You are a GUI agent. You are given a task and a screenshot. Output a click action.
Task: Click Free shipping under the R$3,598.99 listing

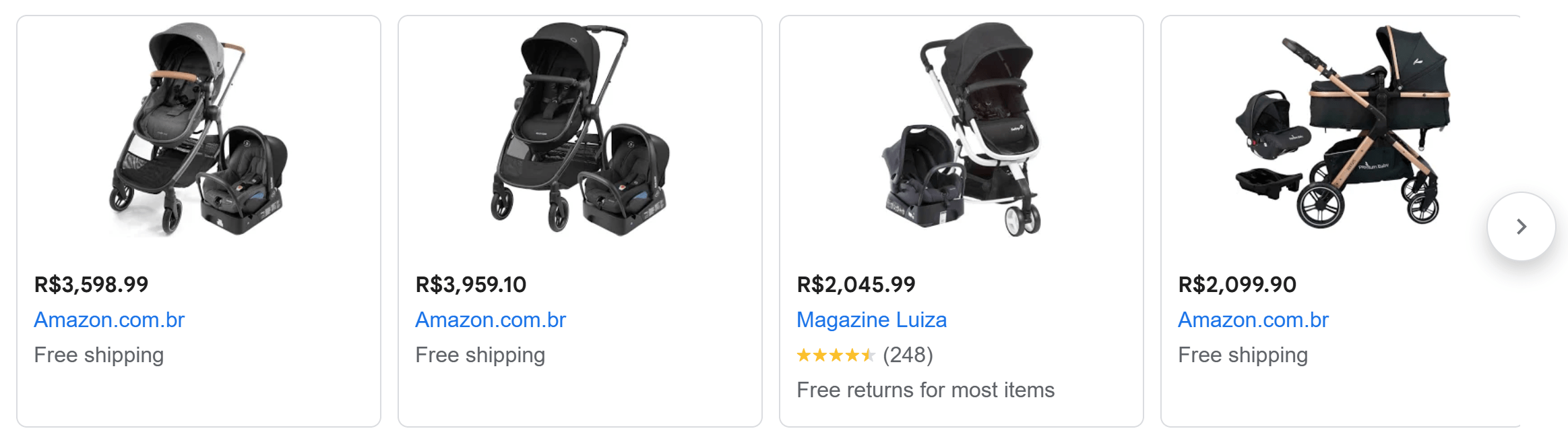coord(99,355)
